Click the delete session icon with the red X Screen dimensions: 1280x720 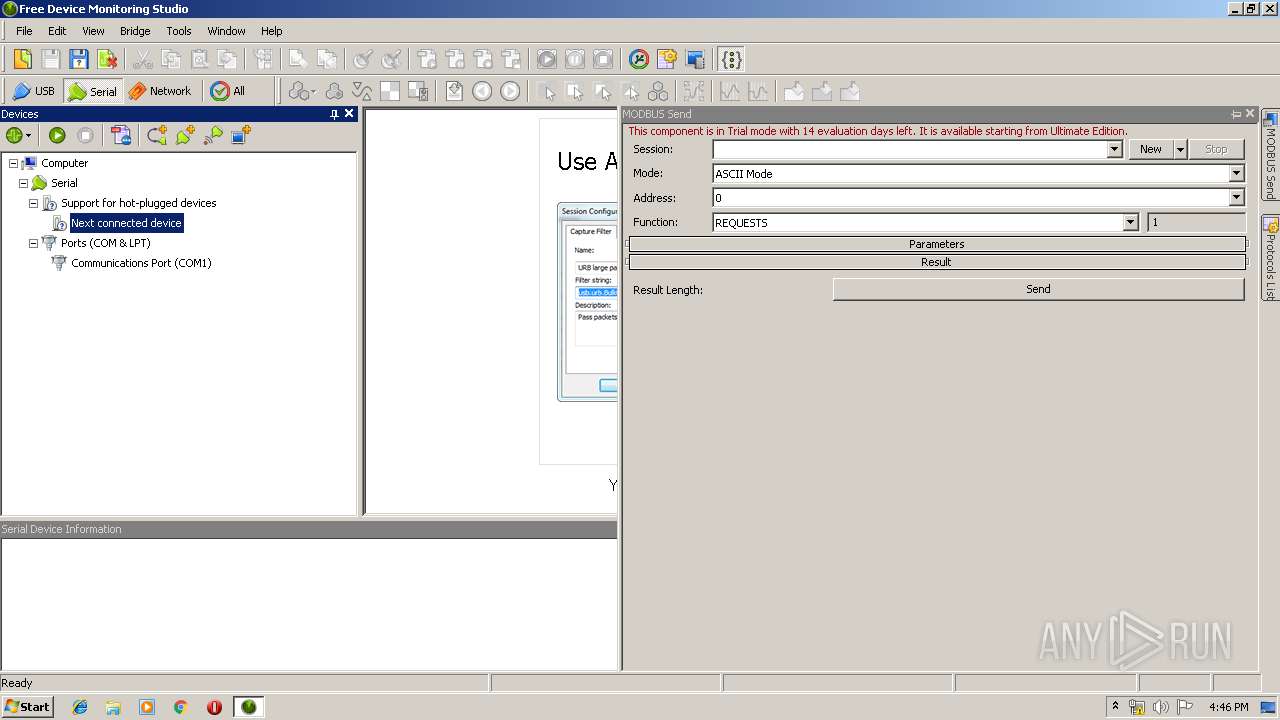107,59
